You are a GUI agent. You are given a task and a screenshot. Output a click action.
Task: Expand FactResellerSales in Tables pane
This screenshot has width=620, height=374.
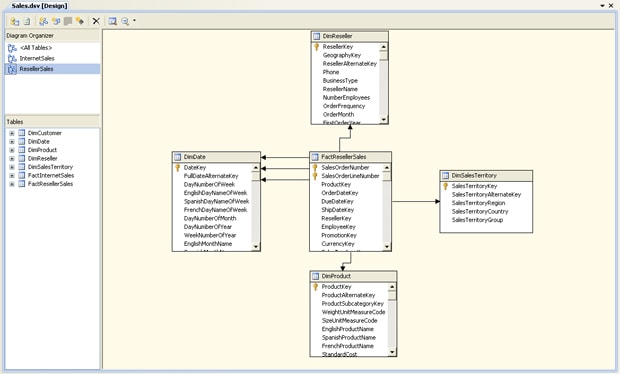pyautogui.click(x=12, y=184)
